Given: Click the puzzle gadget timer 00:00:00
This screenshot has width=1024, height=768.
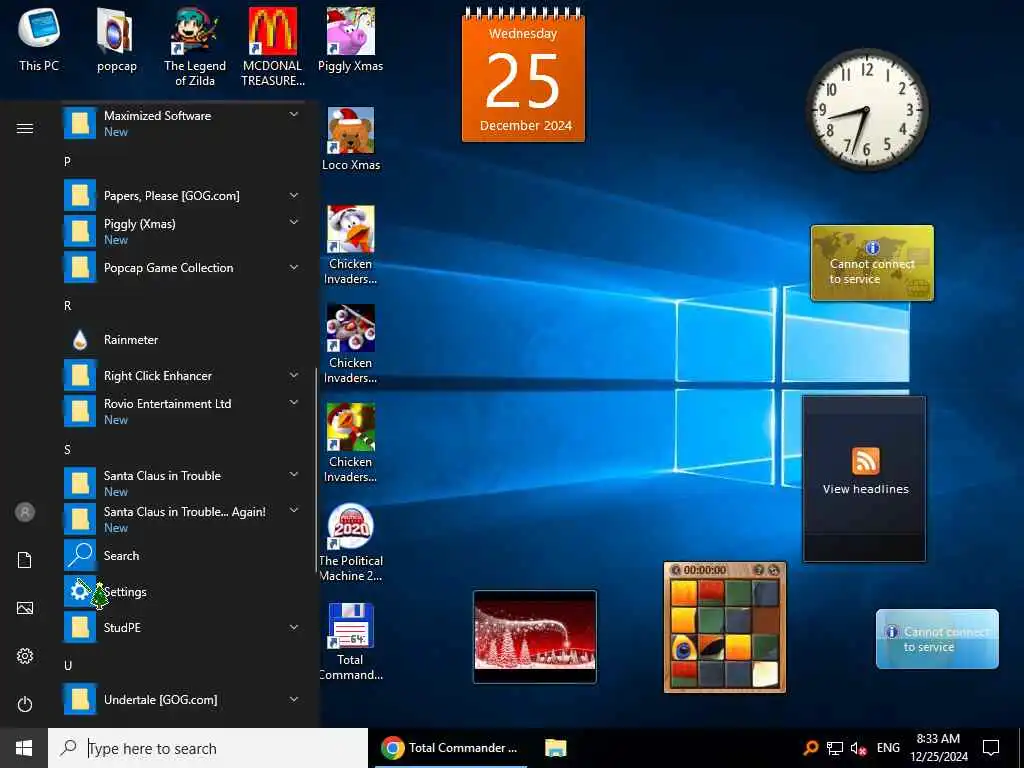Looking at the screenshot, I should pyautogui.click(x=705, y=569).
